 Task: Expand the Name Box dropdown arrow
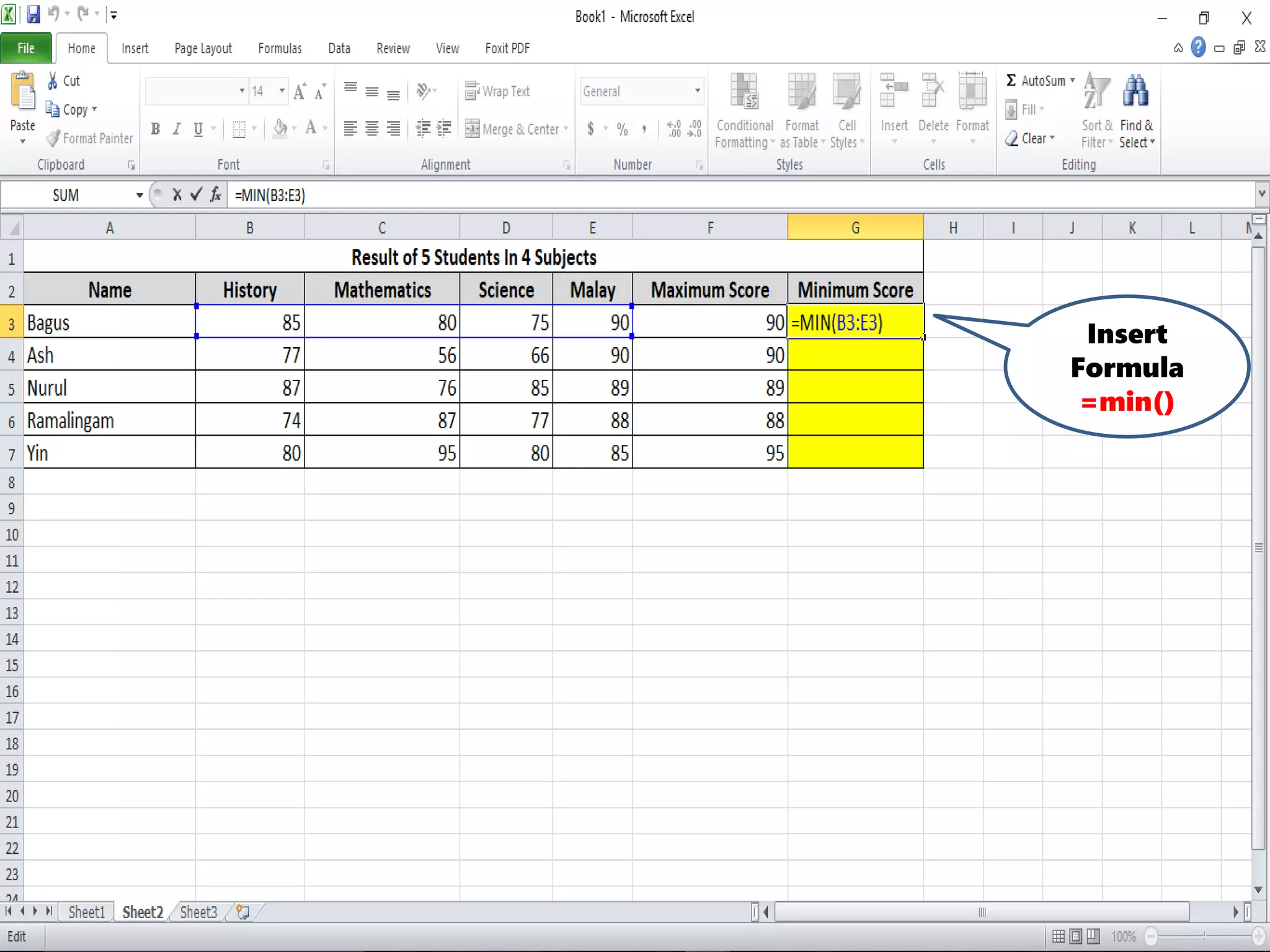pyautogui.click(x=140, y=195)
